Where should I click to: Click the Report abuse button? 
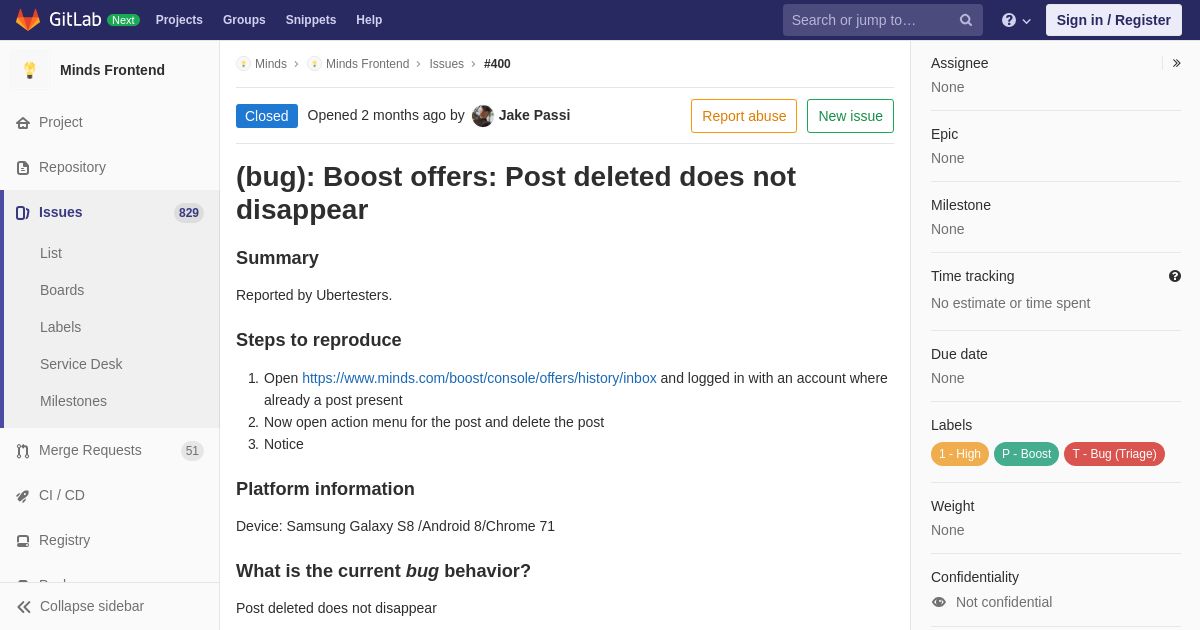click(744, 116)
